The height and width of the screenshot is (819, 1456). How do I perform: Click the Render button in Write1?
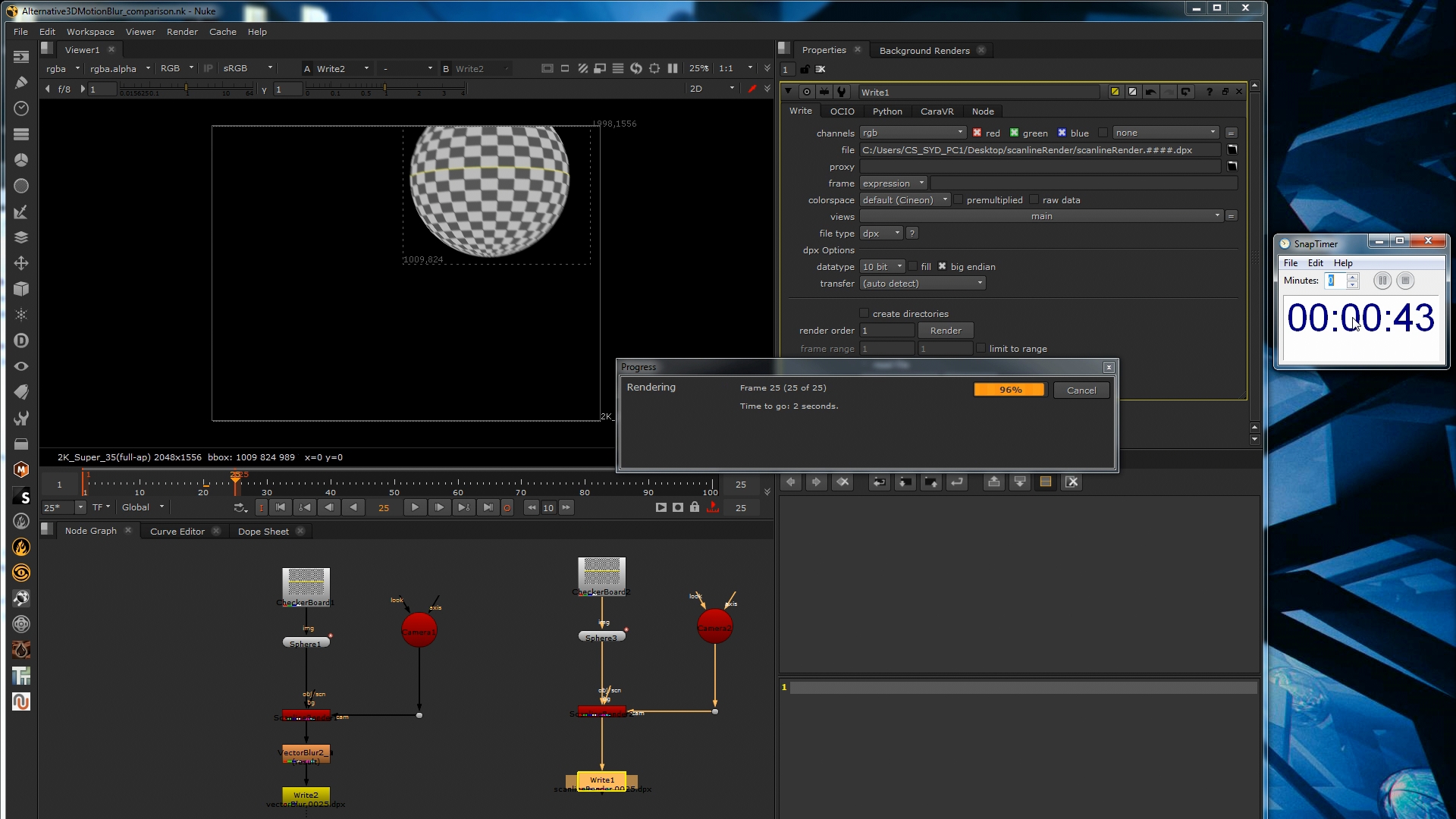(946, 330)
